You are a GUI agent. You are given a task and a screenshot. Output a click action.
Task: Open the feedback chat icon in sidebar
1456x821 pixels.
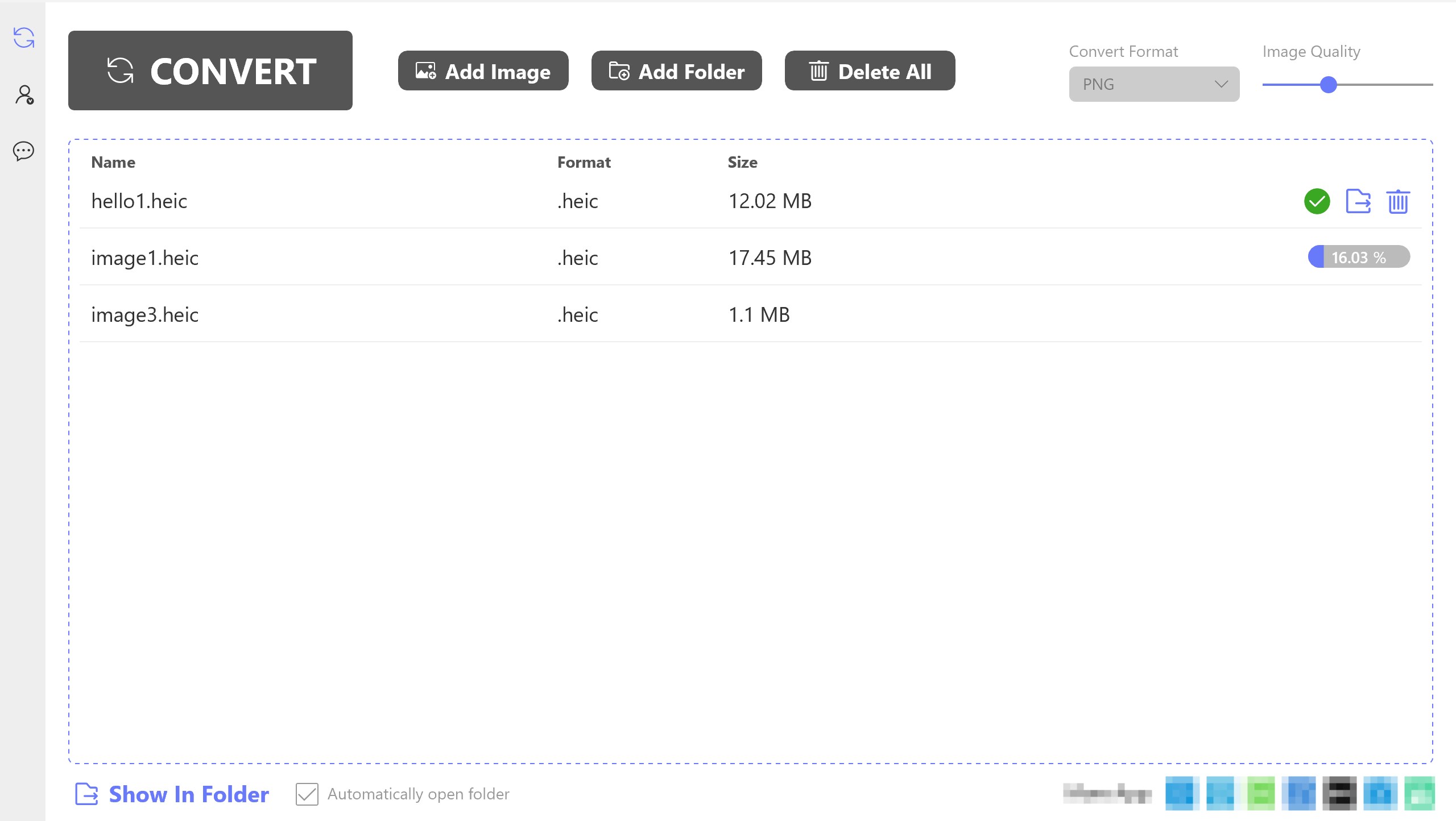click(23, 152)
